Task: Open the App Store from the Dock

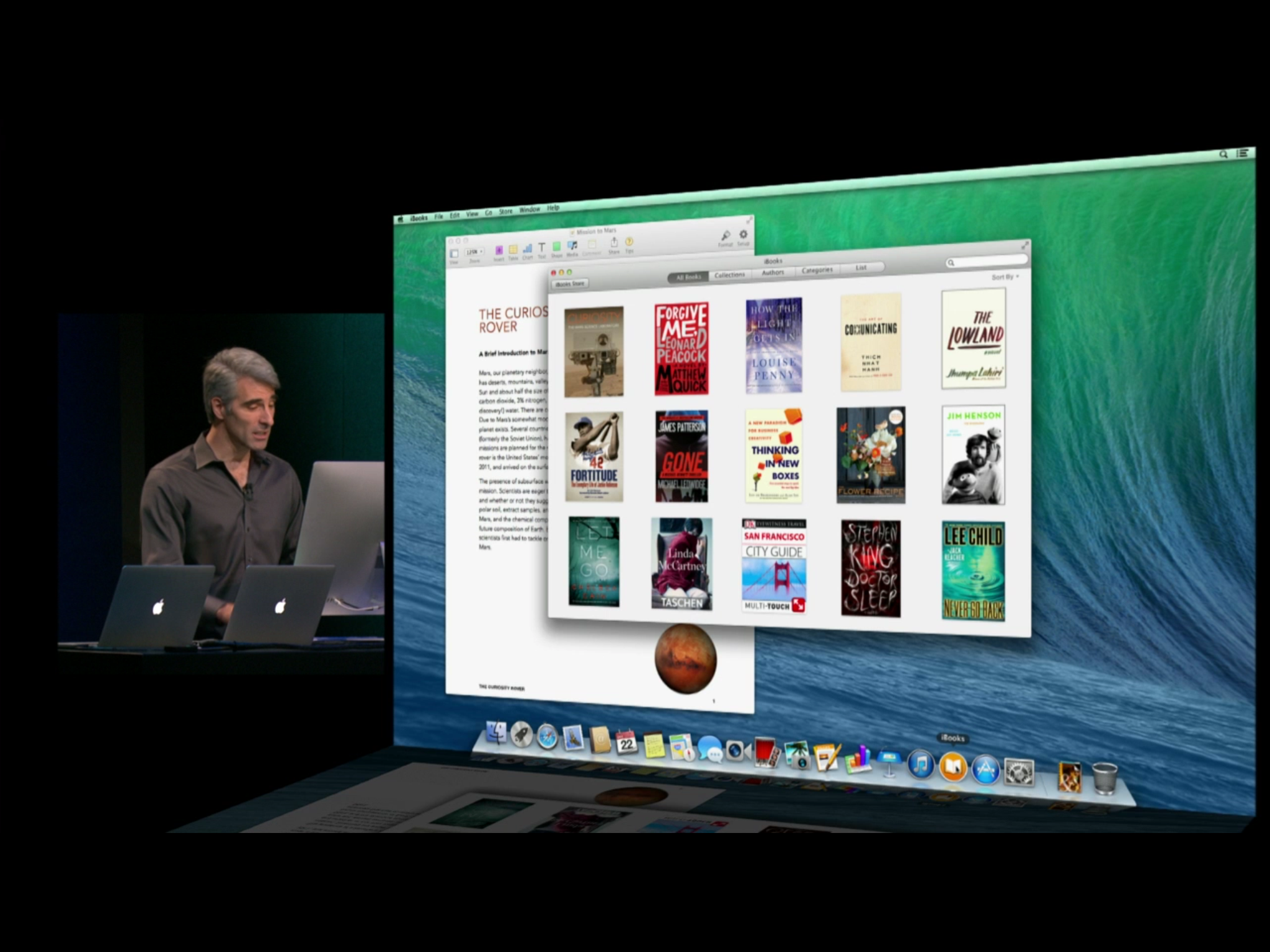Action: (986, 769)
